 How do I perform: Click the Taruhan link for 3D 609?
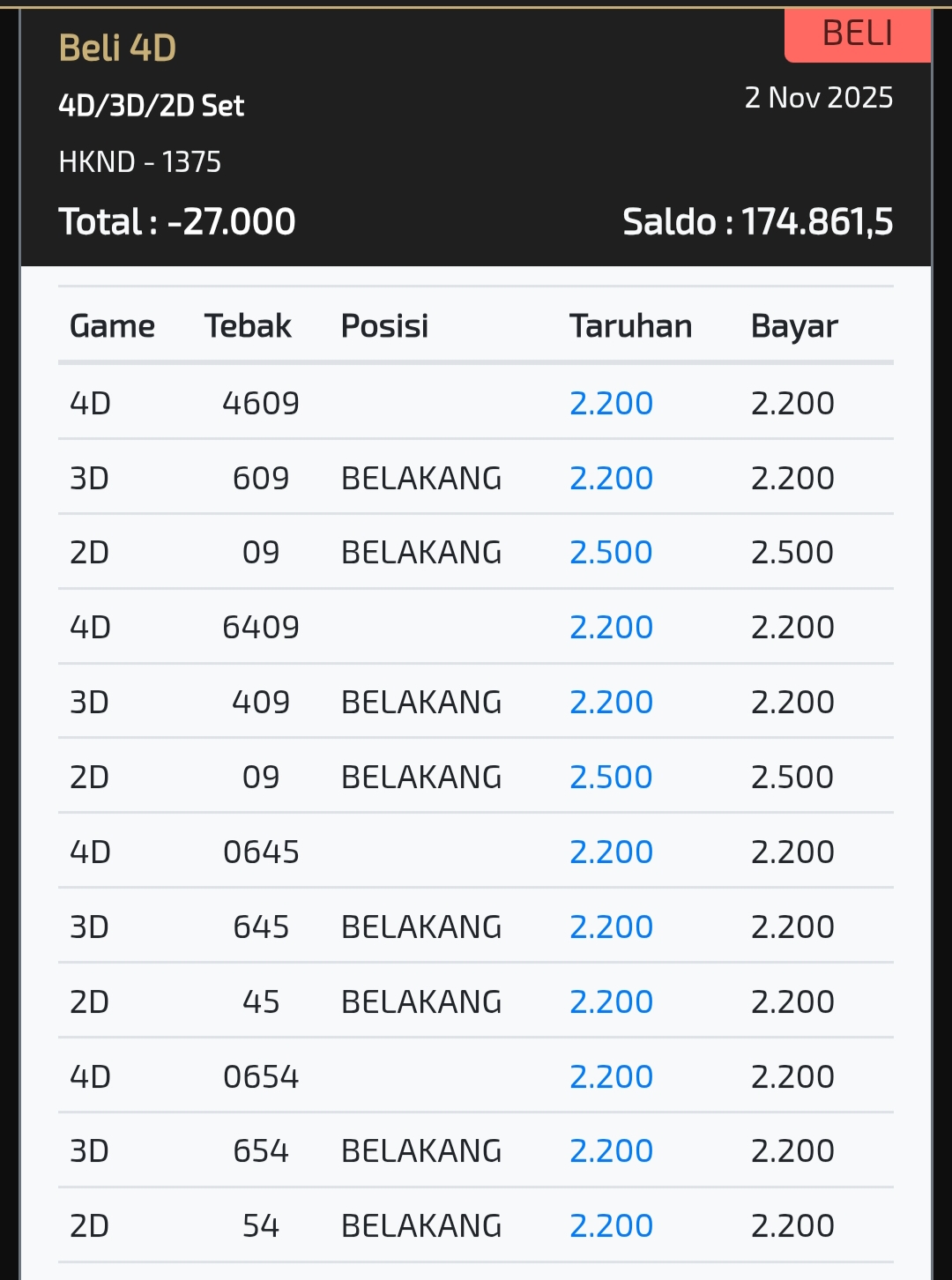pyautogui.click(x=611, y=478)
